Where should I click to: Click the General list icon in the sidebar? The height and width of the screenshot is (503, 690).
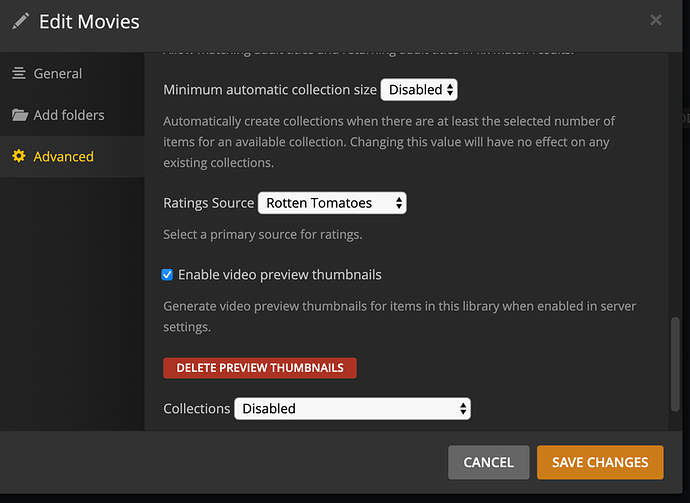(19, 73)
